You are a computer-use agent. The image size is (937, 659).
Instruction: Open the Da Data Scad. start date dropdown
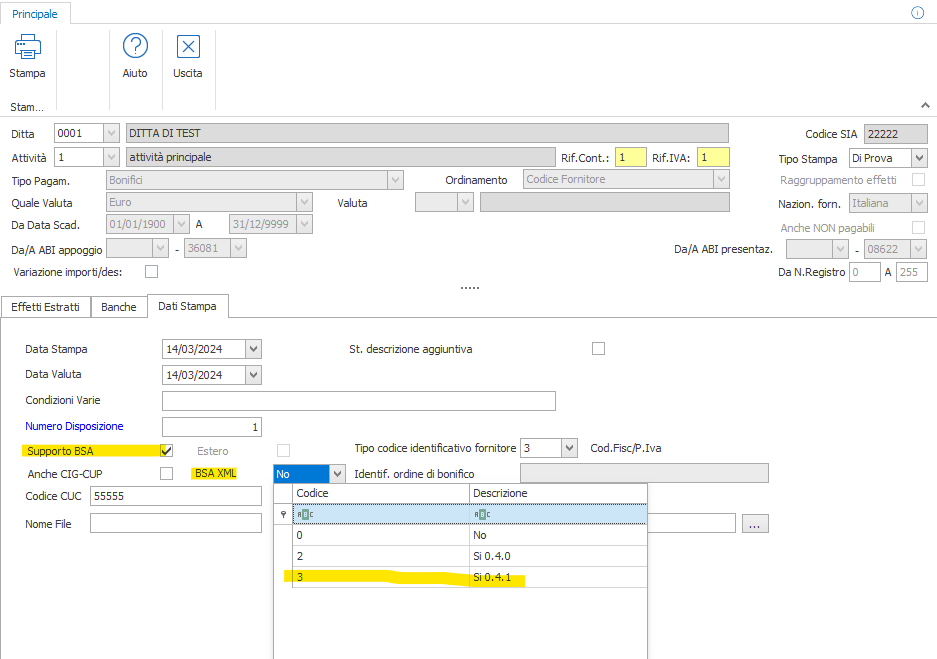click(182, 224)
